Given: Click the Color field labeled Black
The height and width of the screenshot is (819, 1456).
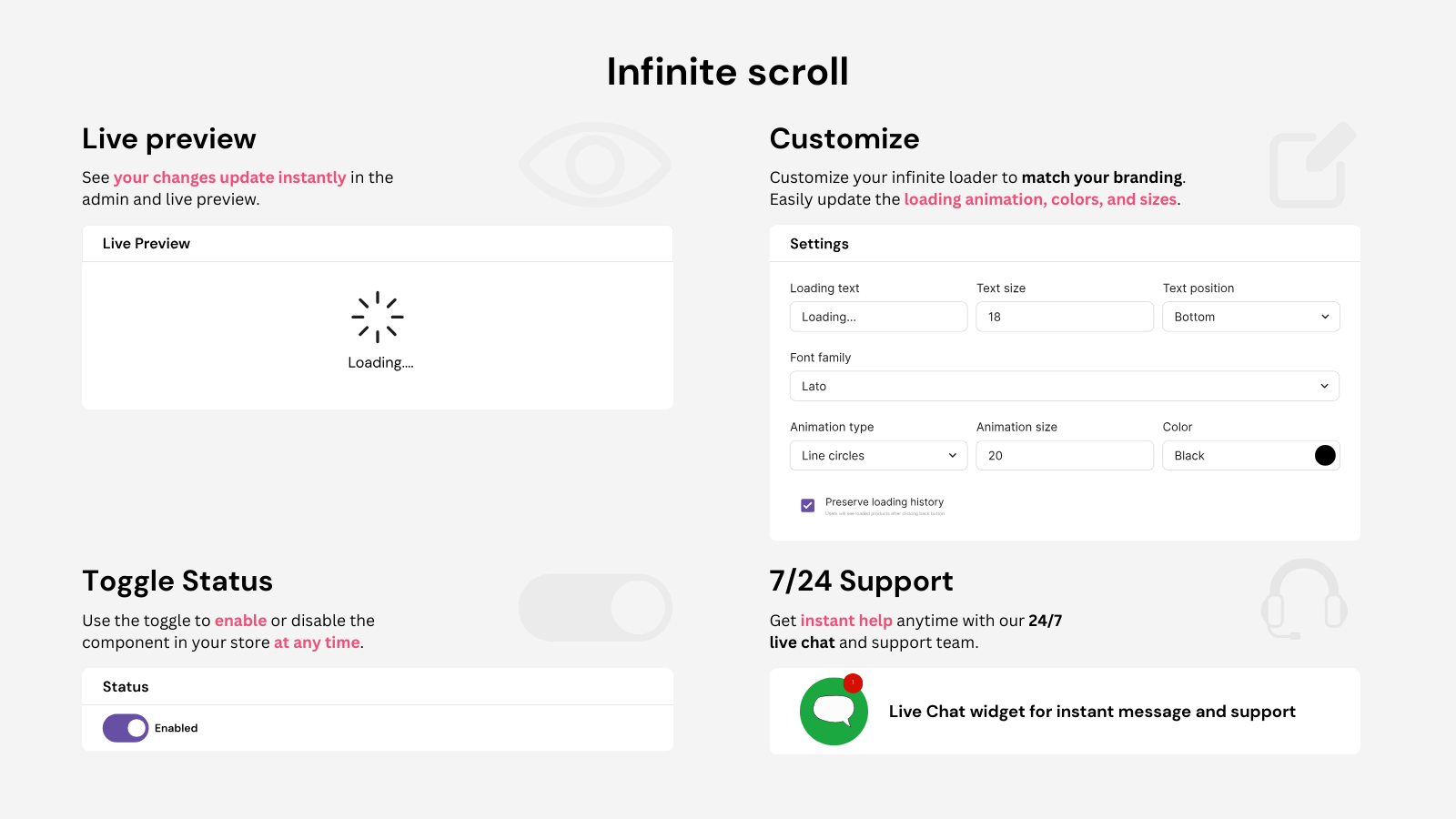Looking at the screenshot, I should [1250, 455].
